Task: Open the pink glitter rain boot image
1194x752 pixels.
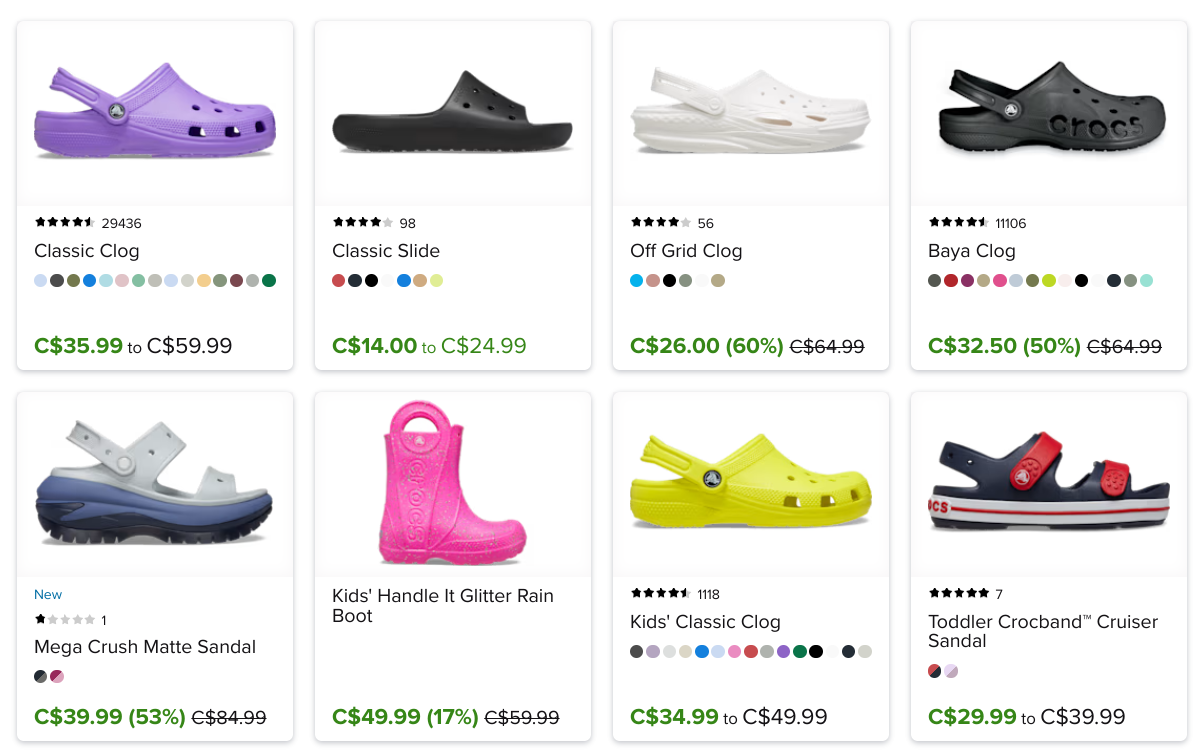Action: (x=452, y=483)
